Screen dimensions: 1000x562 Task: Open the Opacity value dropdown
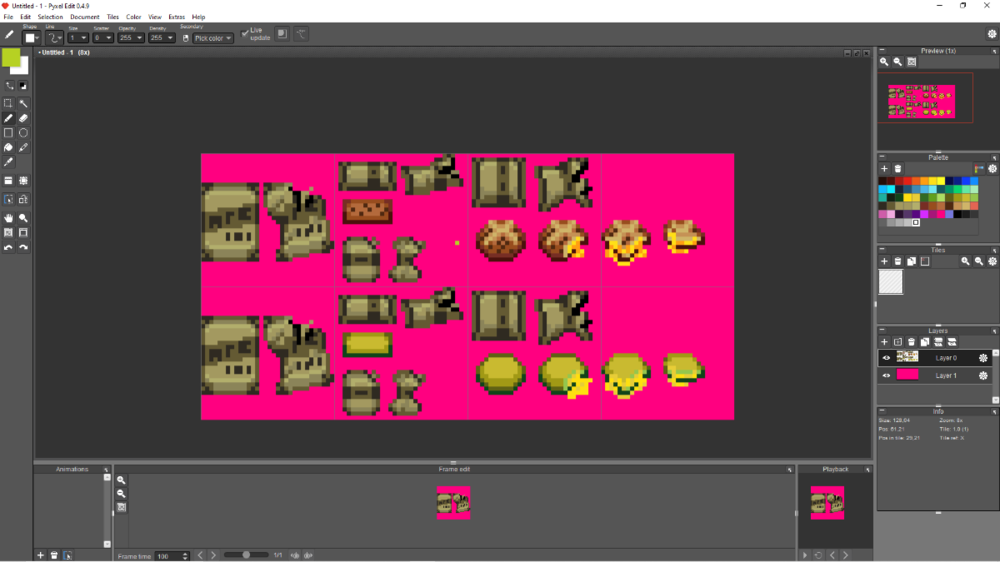pos(131,38)
